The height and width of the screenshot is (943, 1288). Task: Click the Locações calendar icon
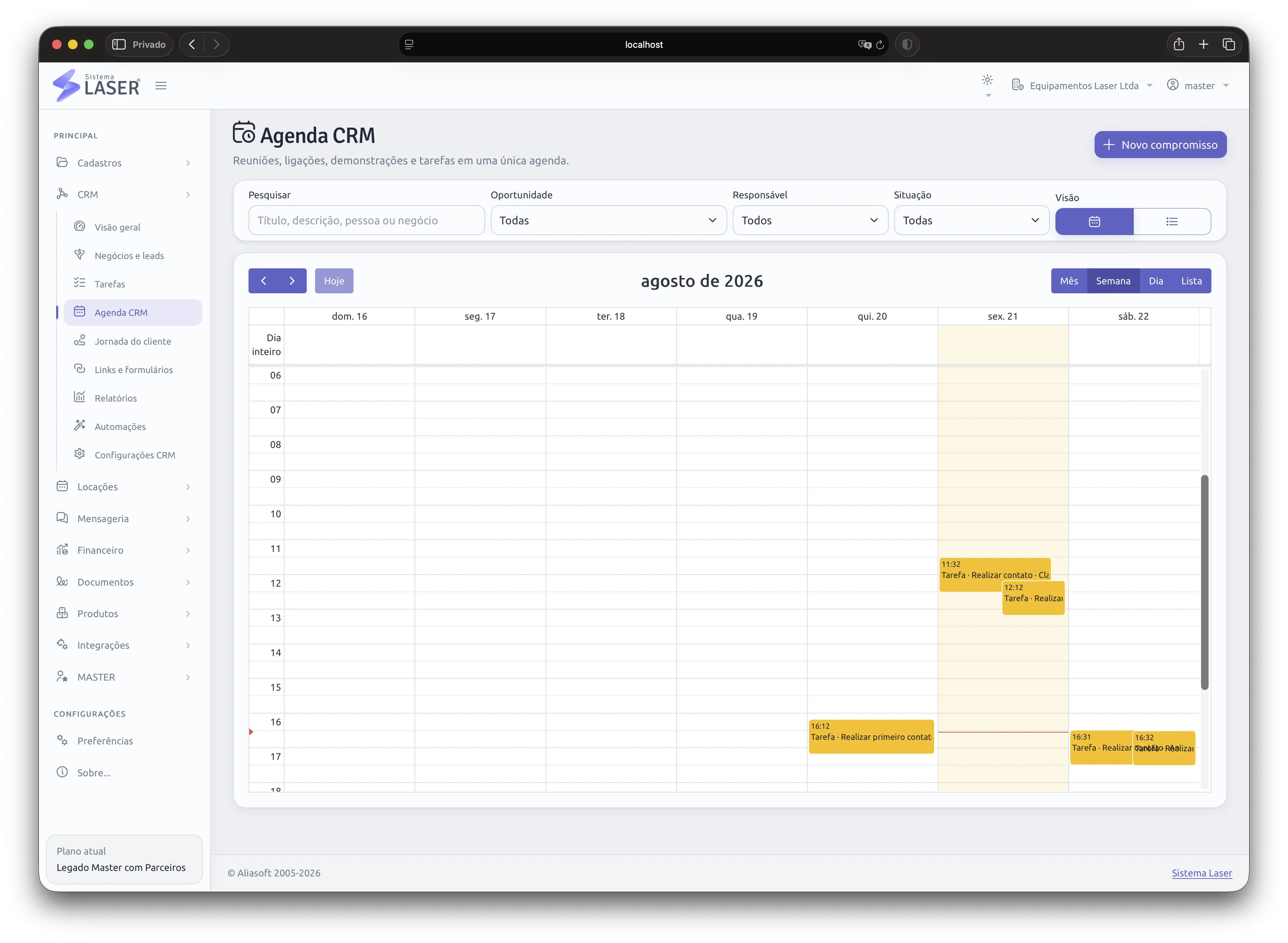point(62,486)
